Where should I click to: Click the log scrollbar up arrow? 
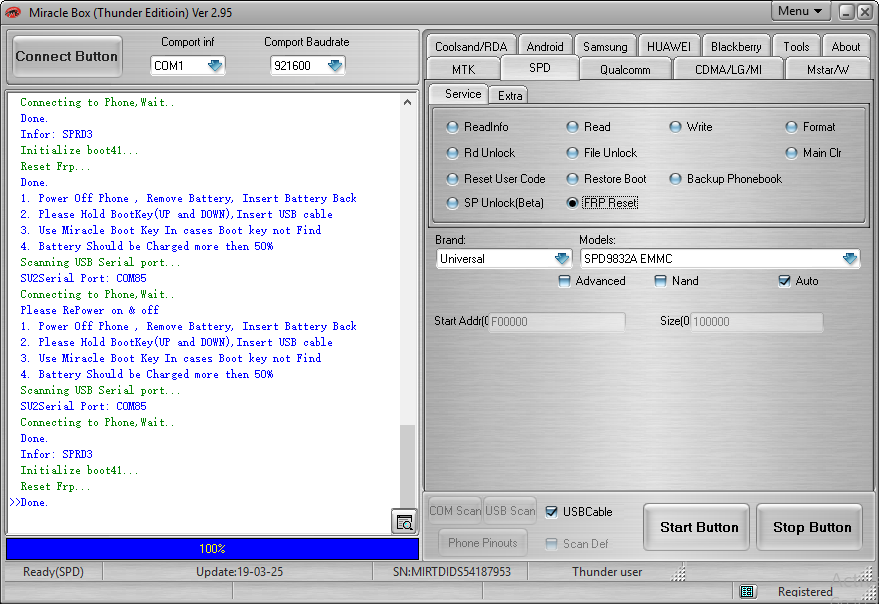click(x=408, y=102)
